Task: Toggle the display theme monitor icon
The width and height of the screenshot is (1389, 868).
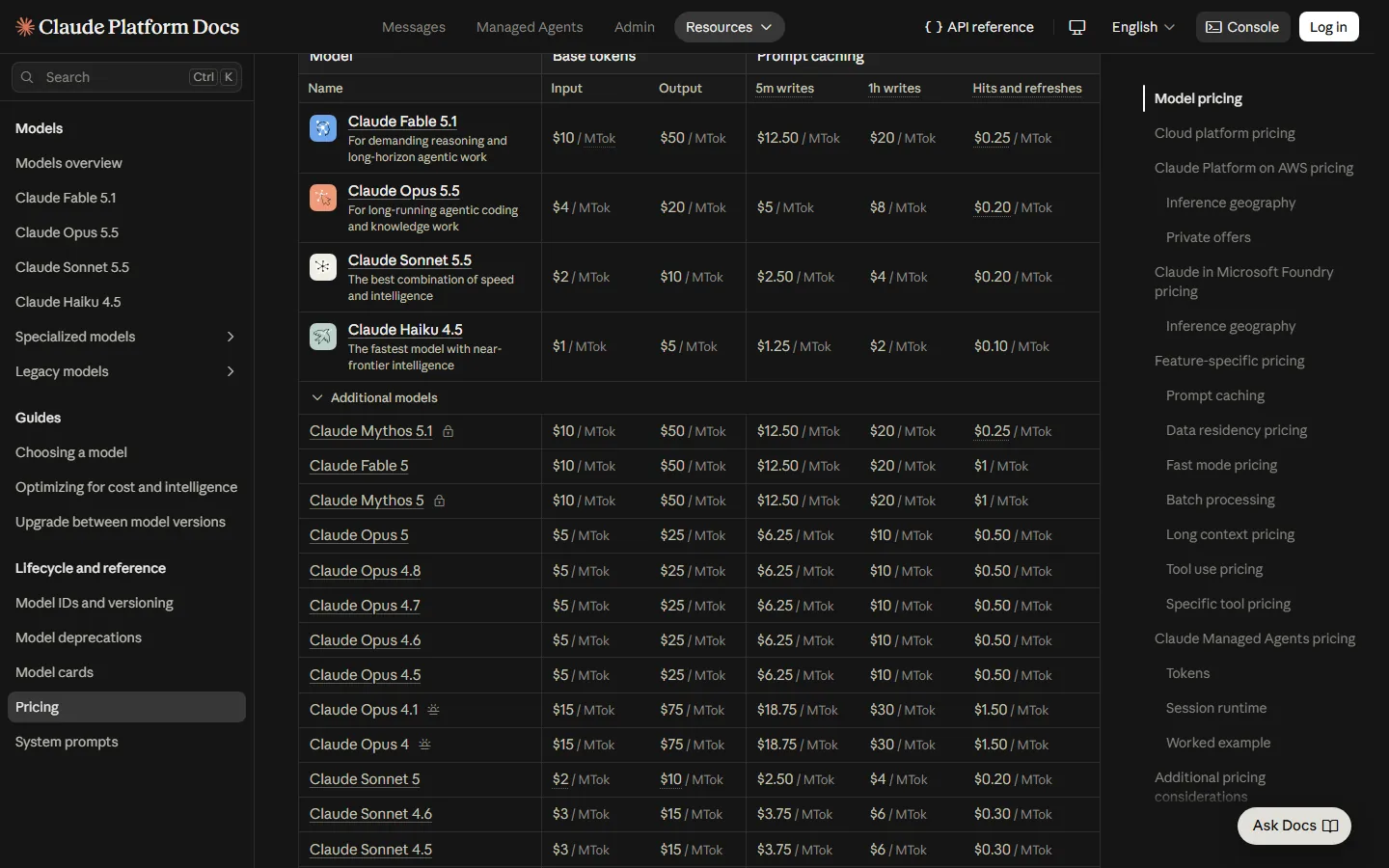Action: [x=1077, y=27]
